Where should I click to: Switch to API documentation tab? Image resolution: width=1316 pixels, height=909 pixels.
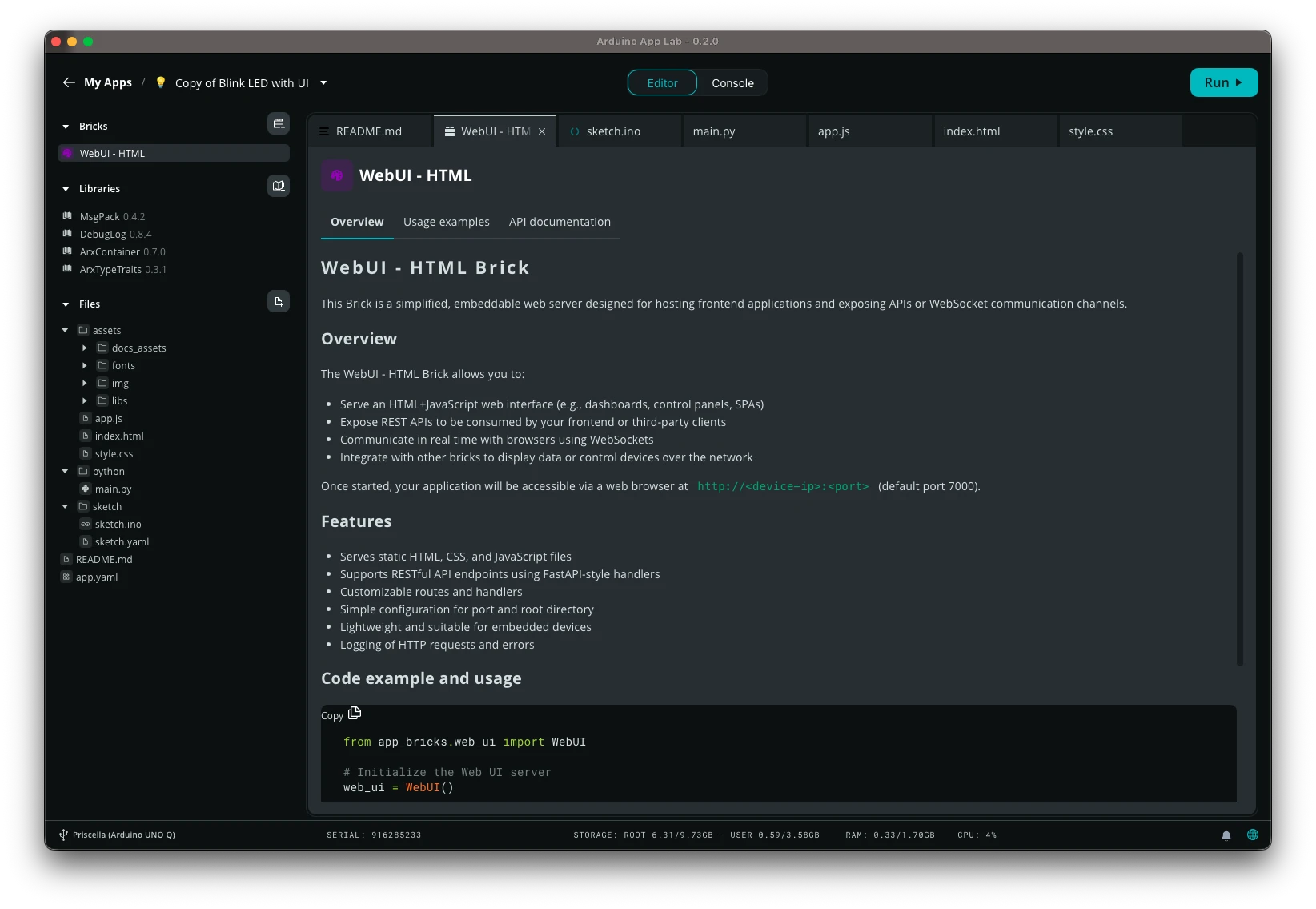(x=560, y=222)
